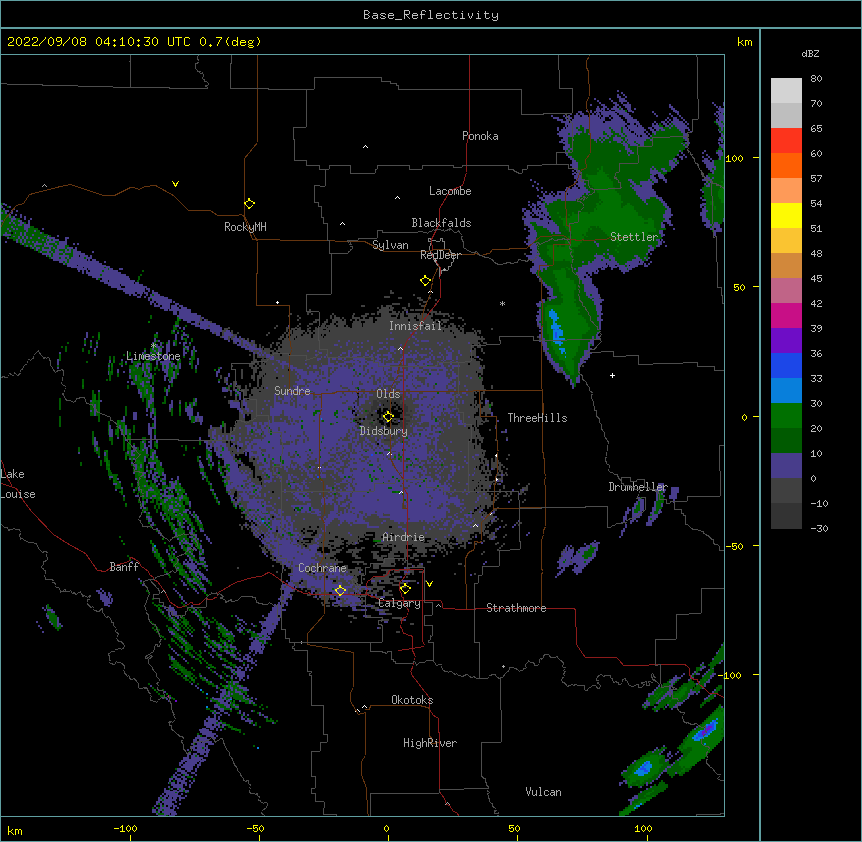Click the Cochrane label
Viewport: 862px width, 842px height.
(322, 568)
